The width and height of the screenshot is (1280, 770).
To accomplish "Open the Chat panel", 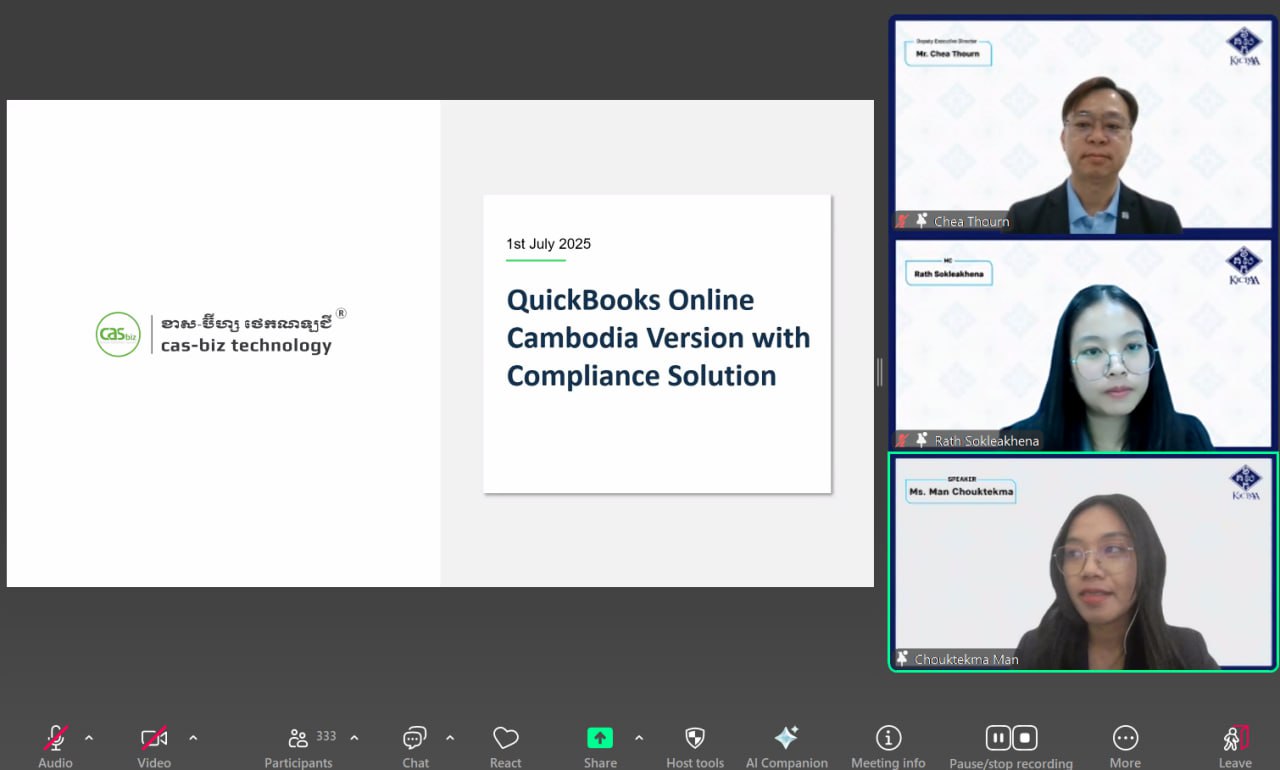I will tap(415, 739).
